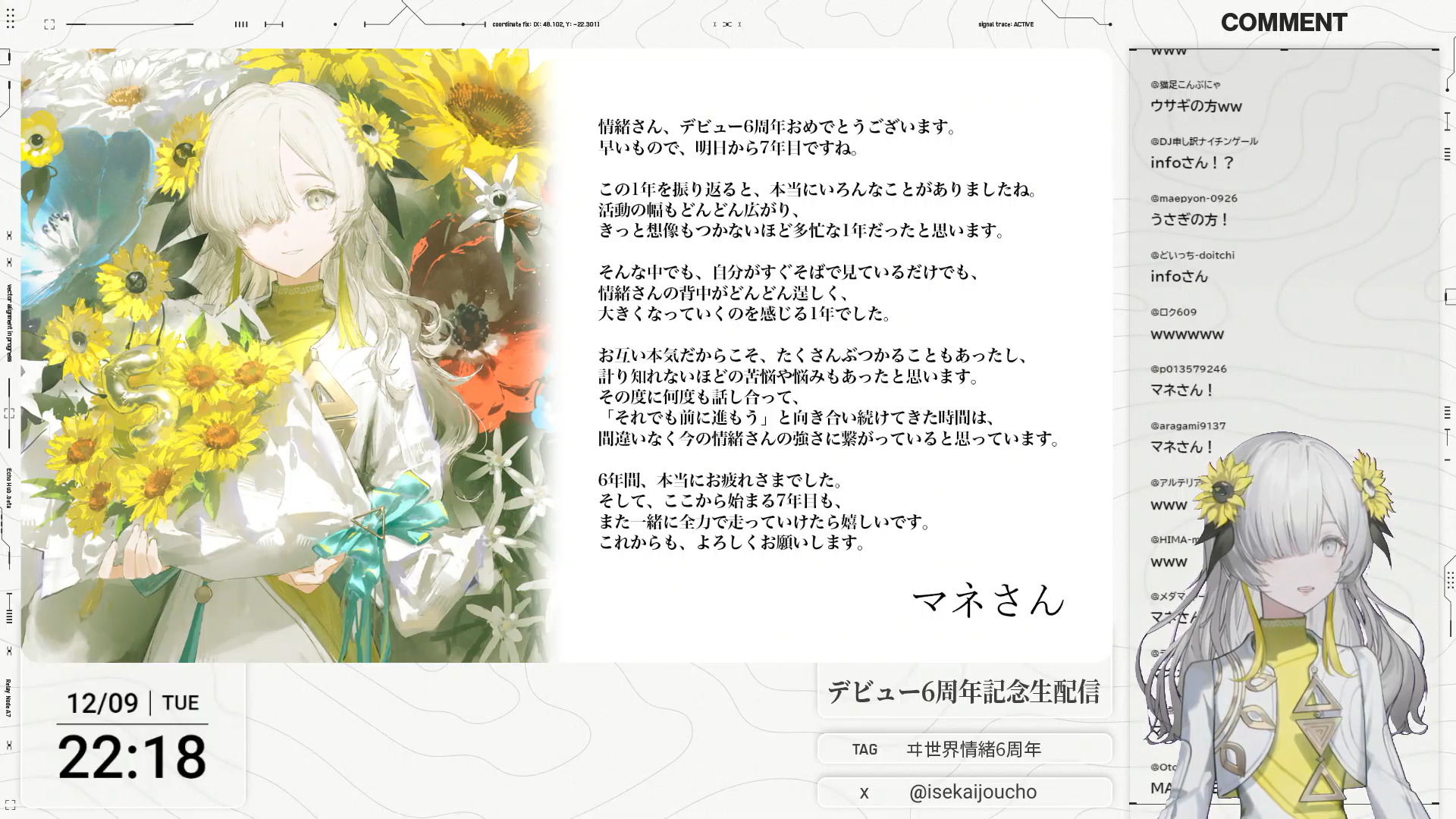Click the sunflower hair ornament on avatar
1456x819 pixels.
pos(1222,493)
